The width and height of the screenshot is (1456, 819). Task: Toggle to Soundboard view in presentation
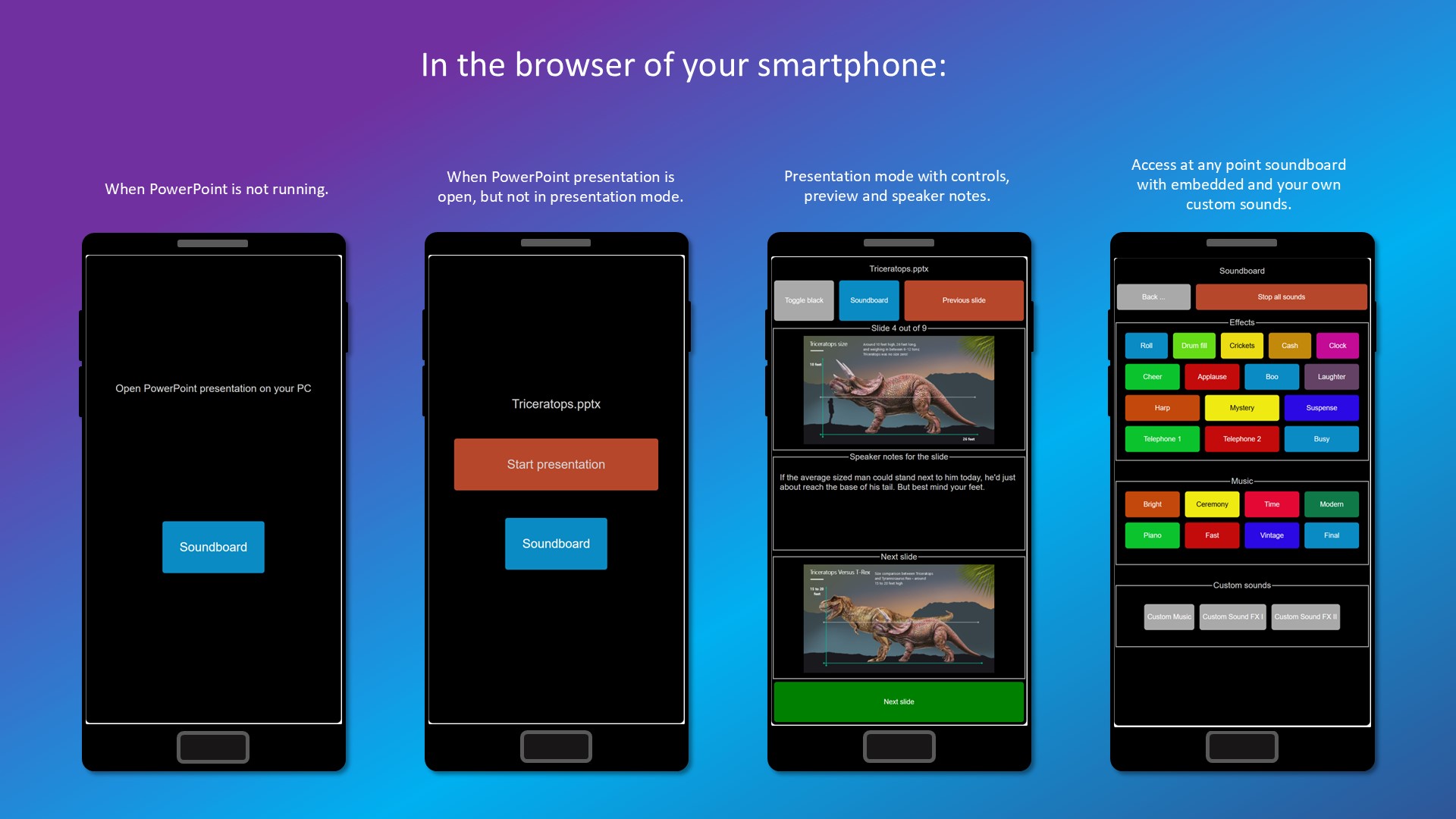coord(868,299)
